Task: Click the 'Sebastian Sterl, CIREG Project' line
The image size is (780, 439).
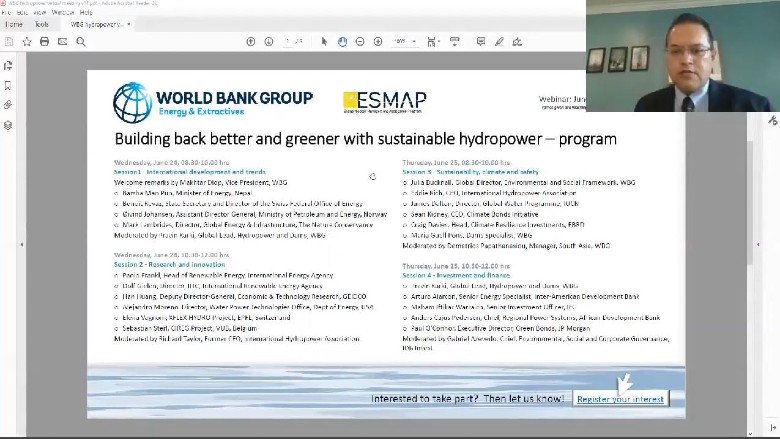Action: 185,329
